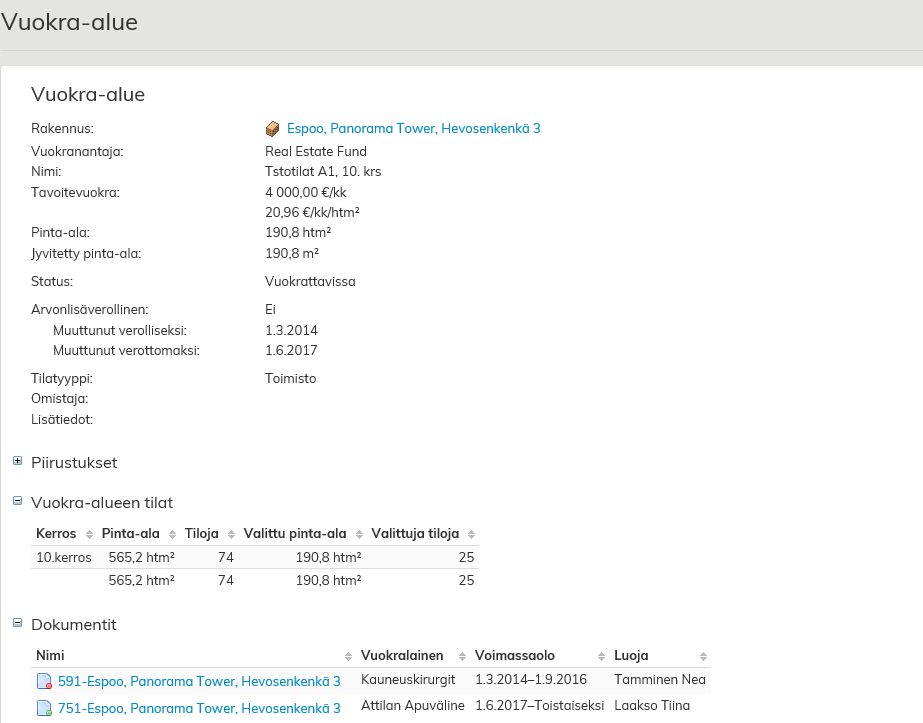Sort documents by the Nimi column header
The width and height of the screenshot is (923, 723).
[50, 656]
